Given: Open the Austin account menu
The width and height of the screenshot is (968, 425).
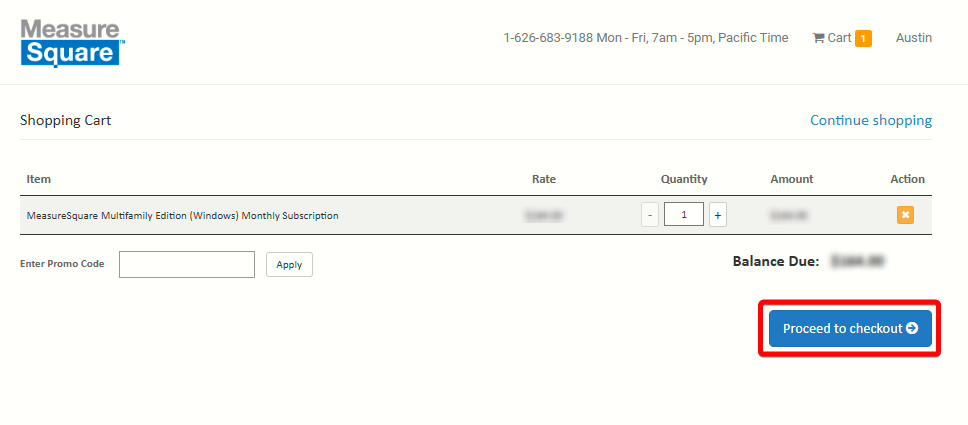Looking at the screenshot, I should coord(914,38).
